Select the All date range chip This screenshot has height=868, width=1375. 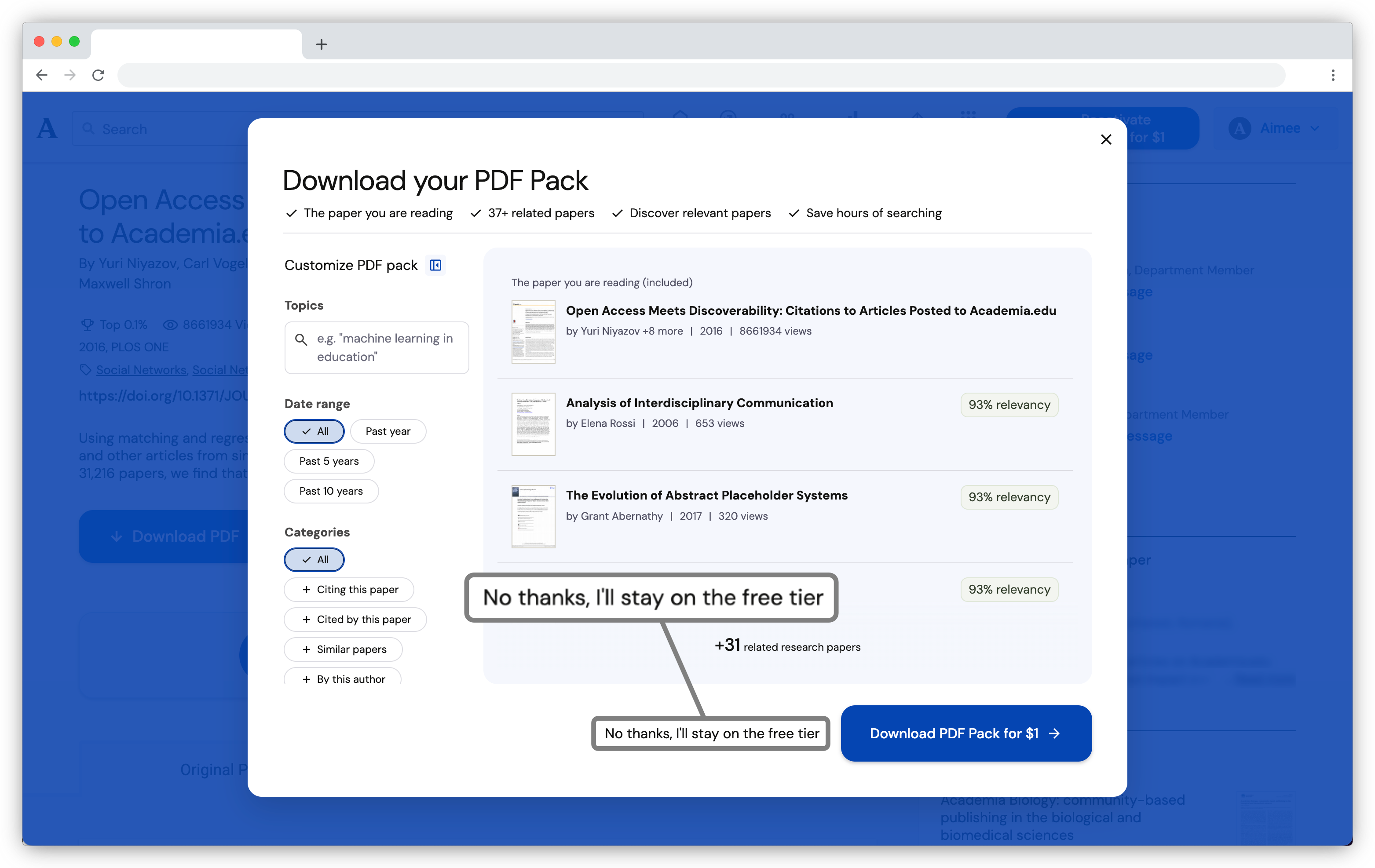click(314, 431)
